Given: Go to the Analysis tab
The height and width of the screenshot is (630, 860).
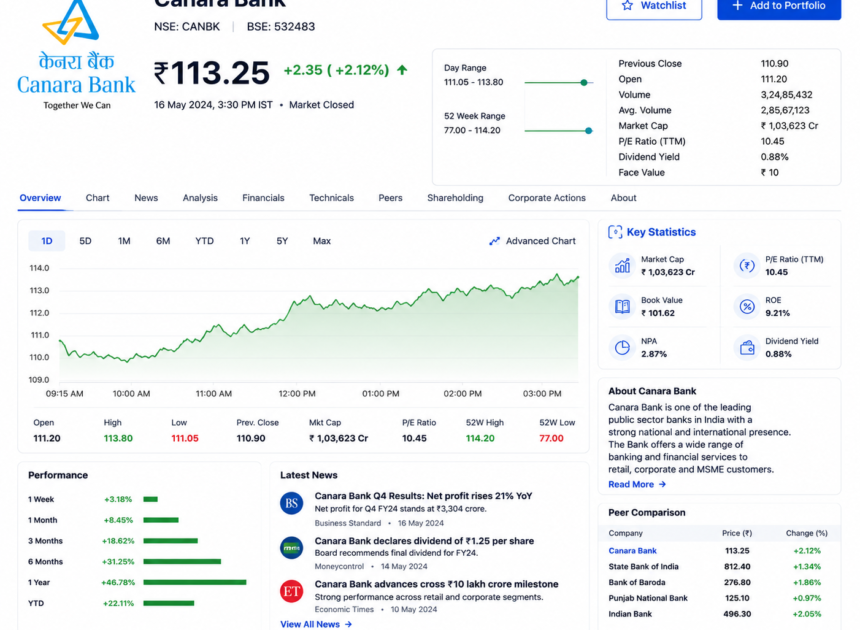Looking at the screenshot, I should [x=200, y=198].
